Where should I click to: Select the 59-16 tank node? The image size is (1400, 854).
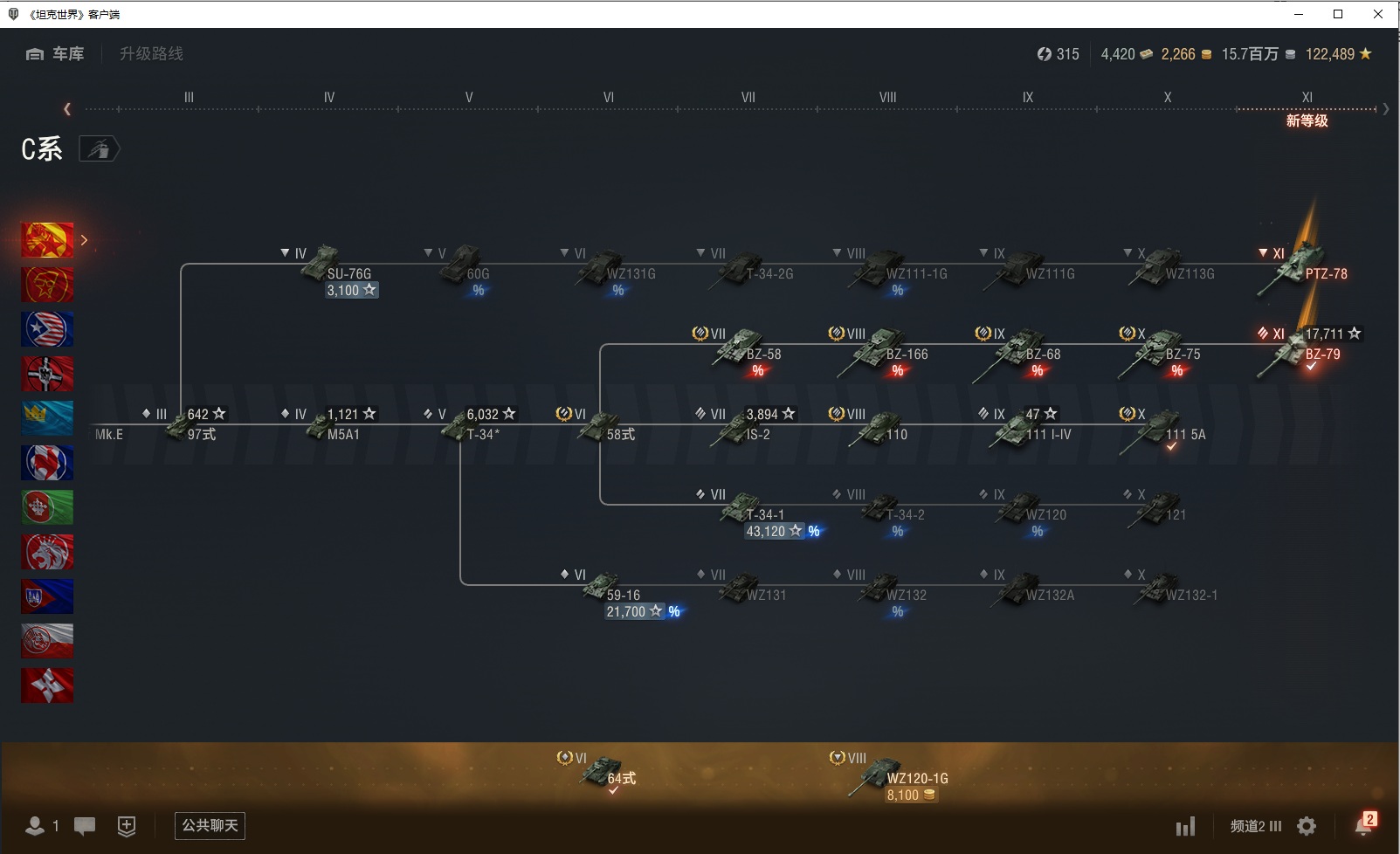pos(622,594)
